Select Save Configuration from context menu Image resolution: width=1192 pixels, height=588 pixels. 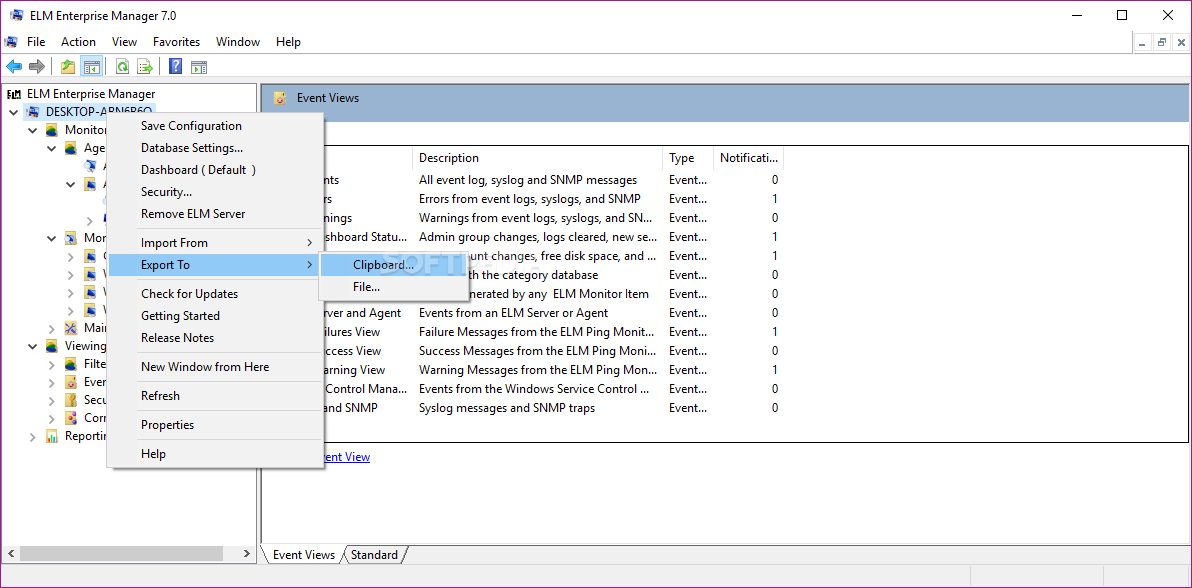click(214, 126)
